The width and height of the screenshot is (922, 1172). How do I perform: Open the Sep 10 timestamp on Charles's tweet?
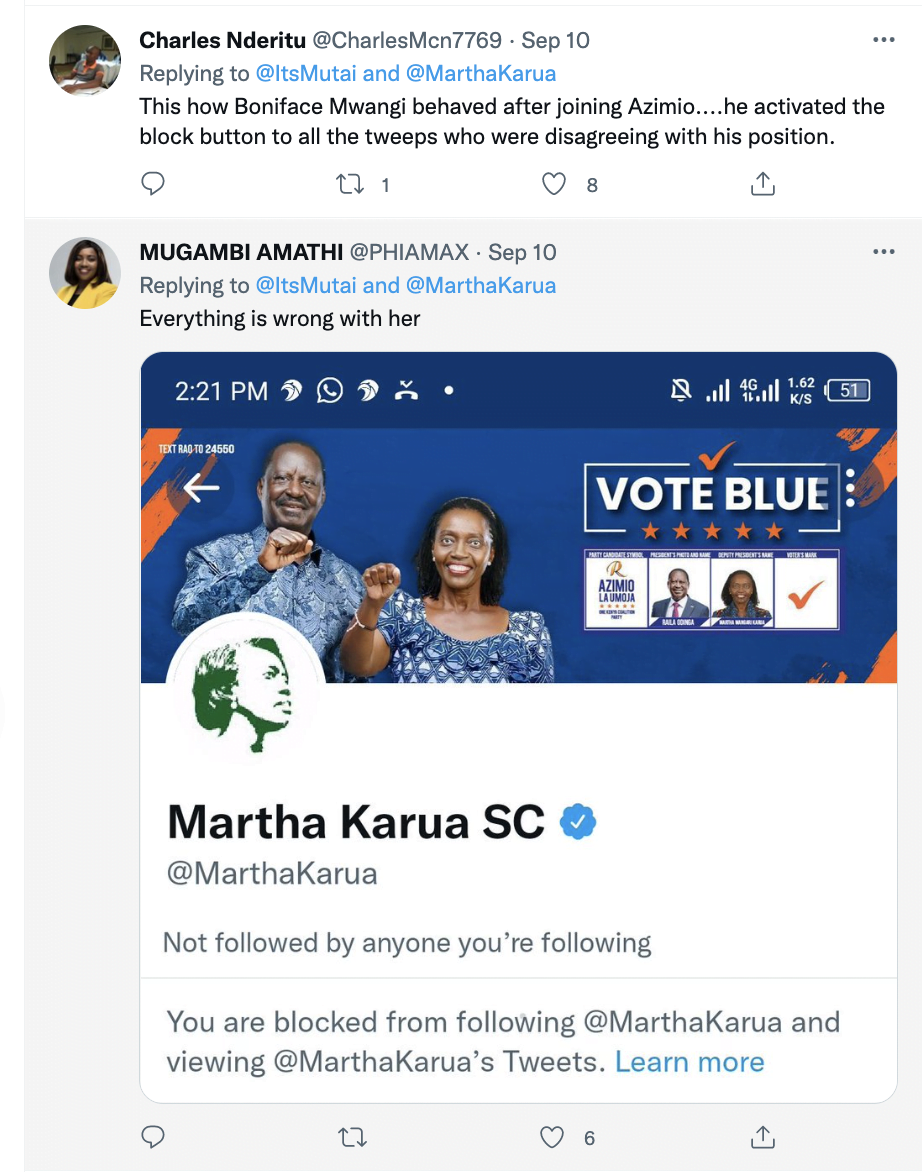tap(555, 40)
